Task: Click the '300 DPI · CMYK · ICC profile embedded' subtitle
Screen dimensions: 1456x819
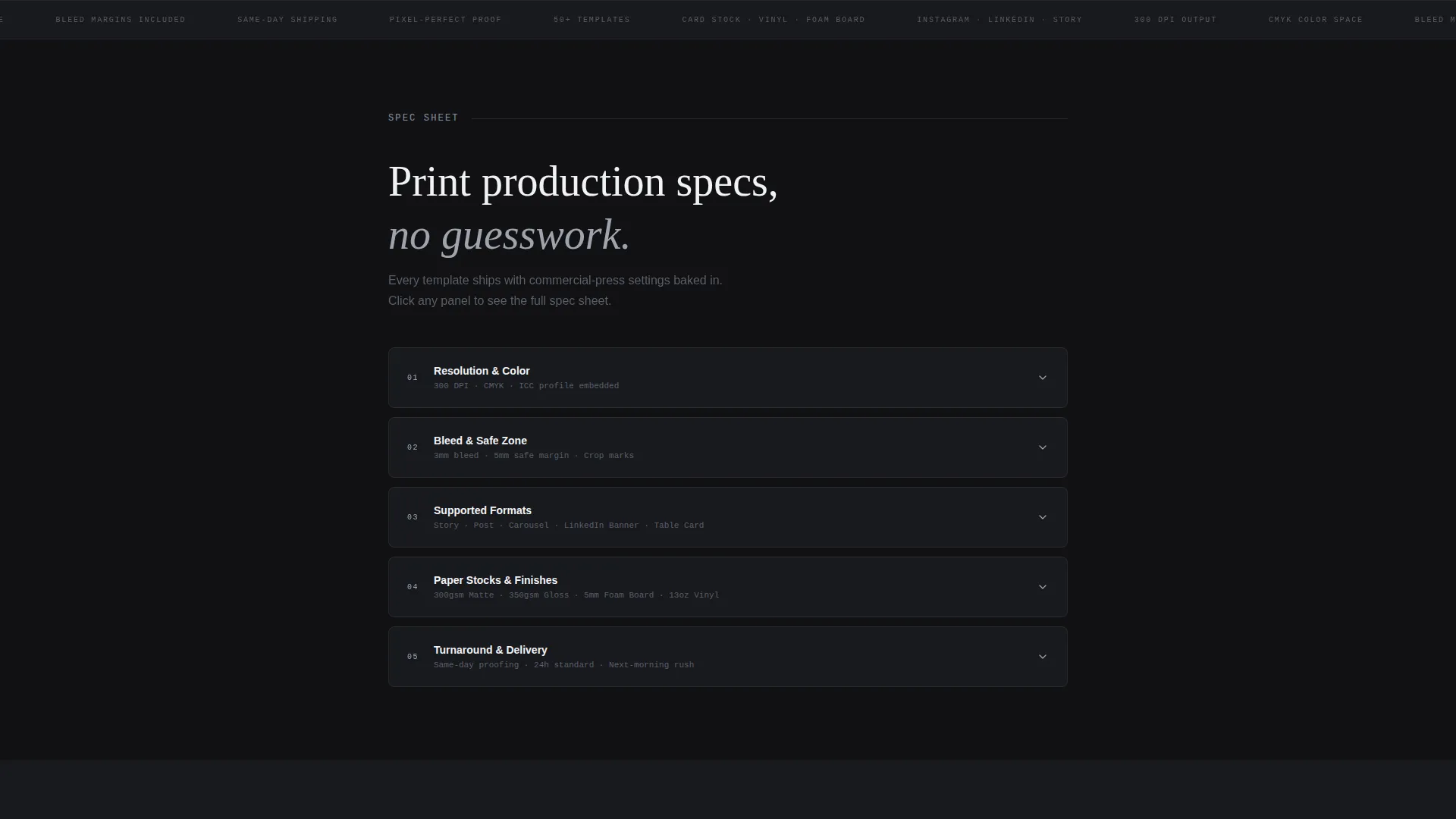Action: pyautogui.click(x=526, y=386)
